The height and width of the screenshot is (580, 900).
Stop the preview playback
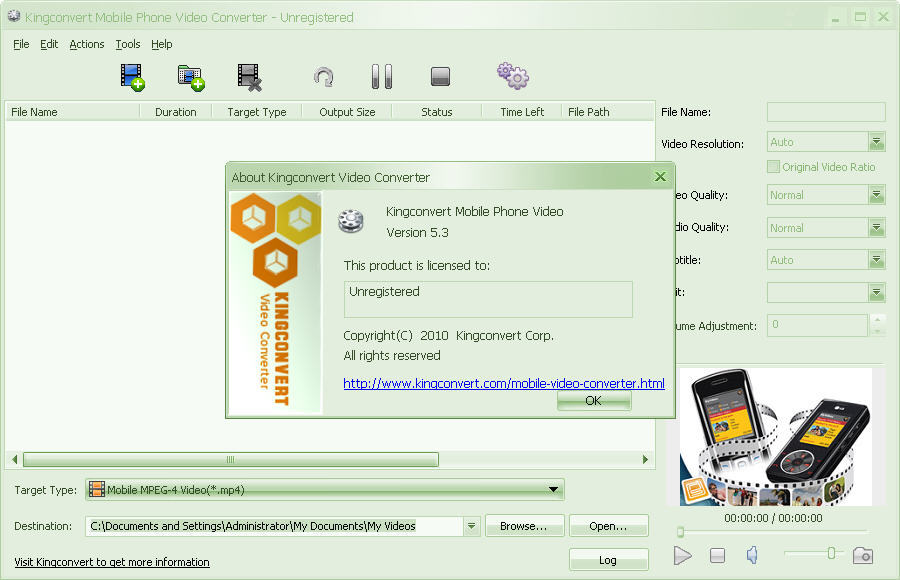click(x=717, y=555)
